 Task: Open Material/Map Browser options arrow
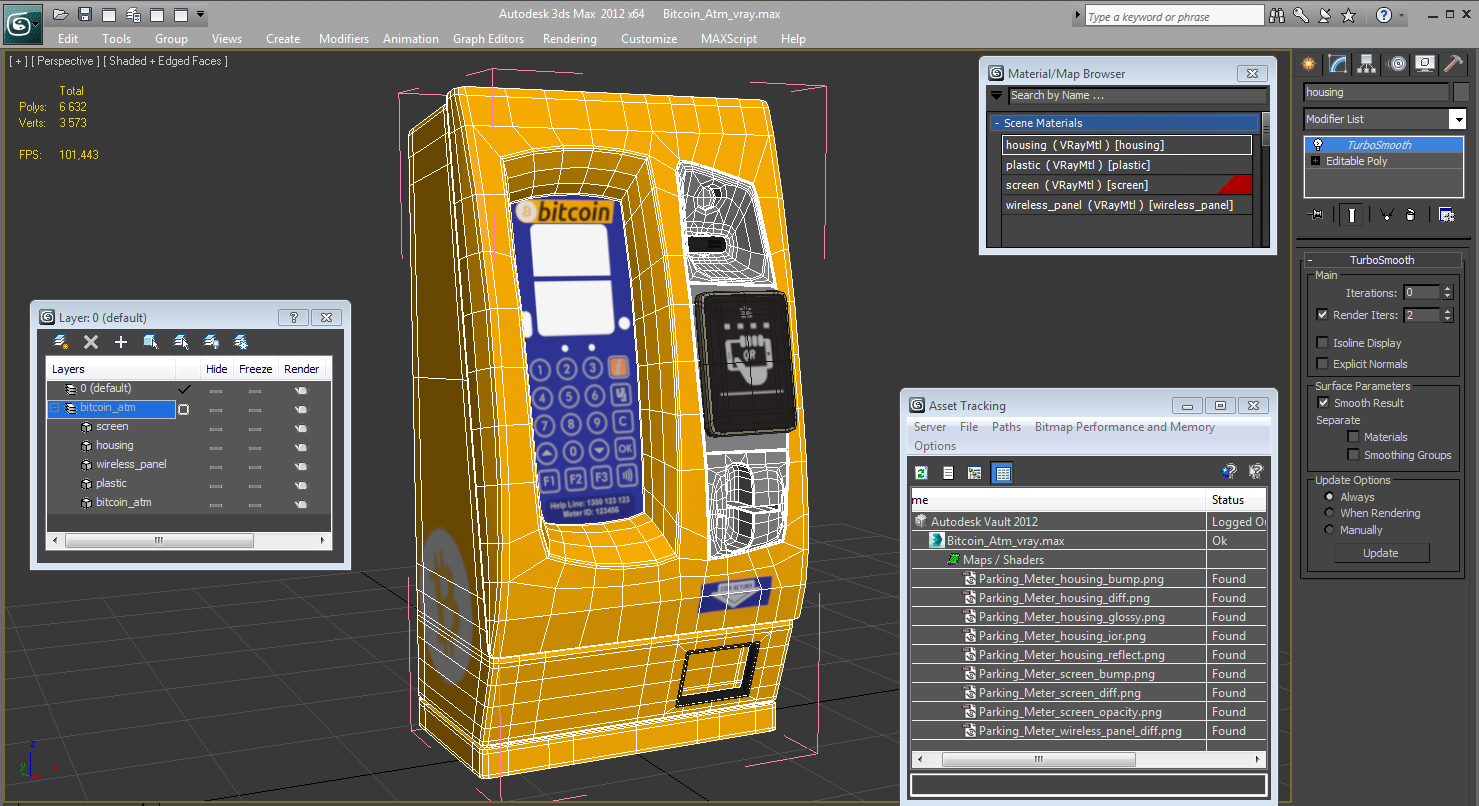[996, 96]
